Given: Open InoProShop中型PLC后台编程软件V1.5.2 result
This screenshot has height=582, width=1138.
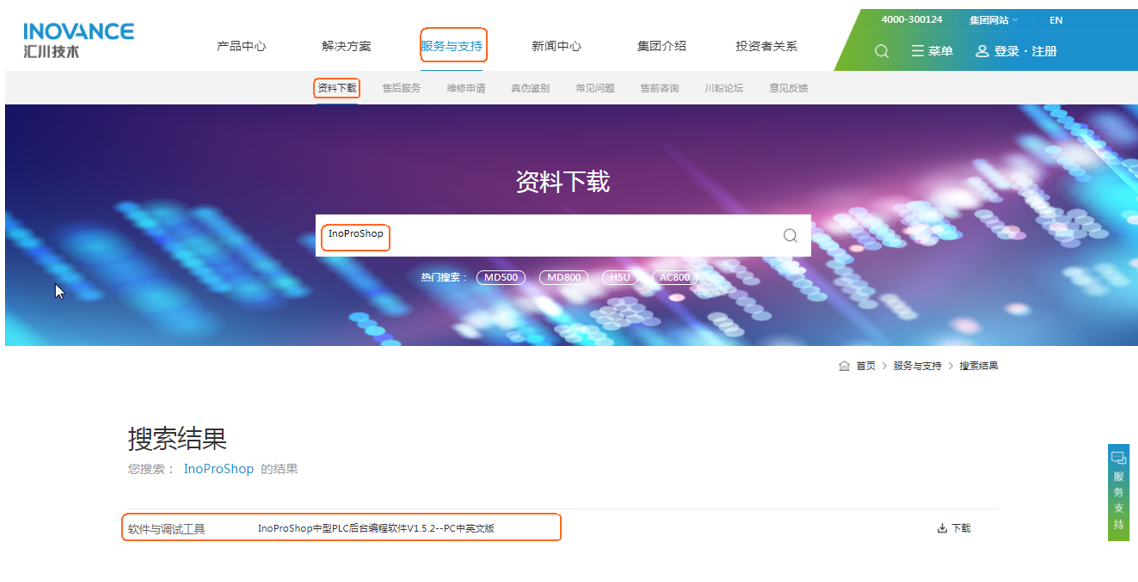Looking at the screenshot, I should point(376,528).
